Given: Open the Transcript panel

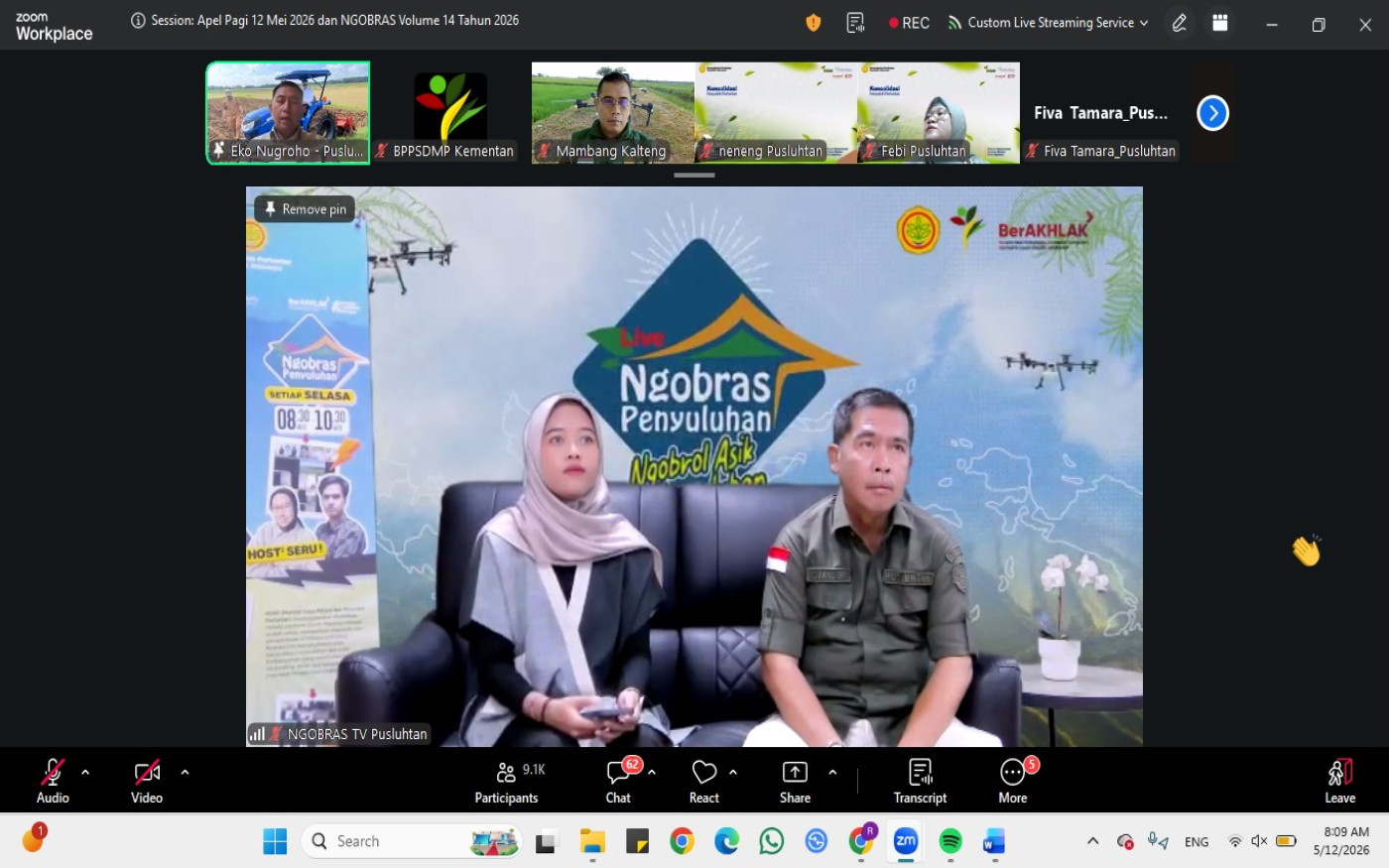Looking at the screenshot, I should 920,782.
